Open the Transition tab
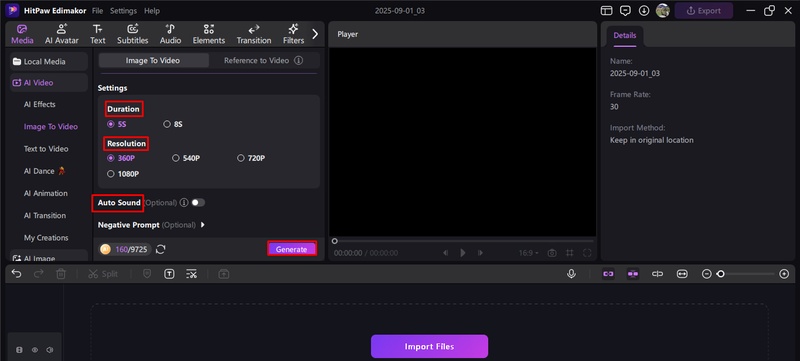Image resolution: width=800 pixels, height=361 pixels. (254, 34)
